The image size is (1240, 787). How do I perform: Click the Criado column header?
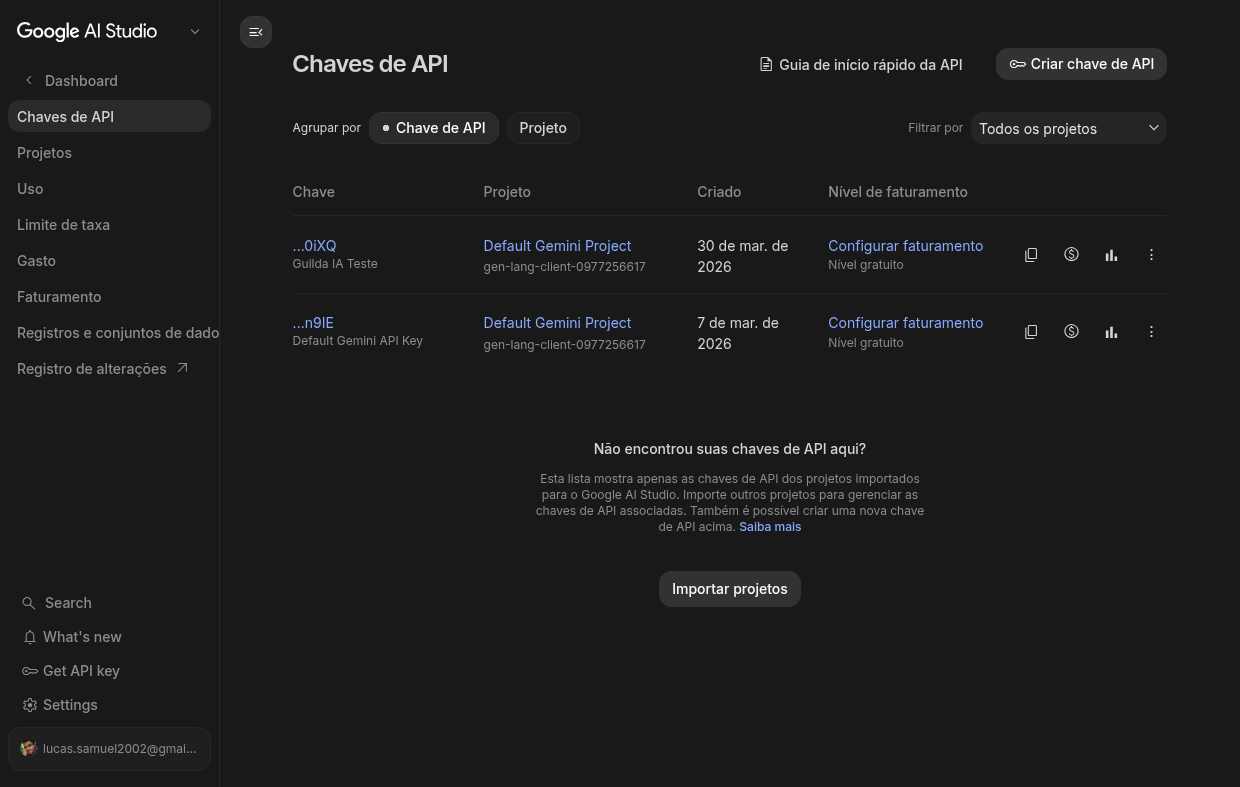[x=719, y=191]
